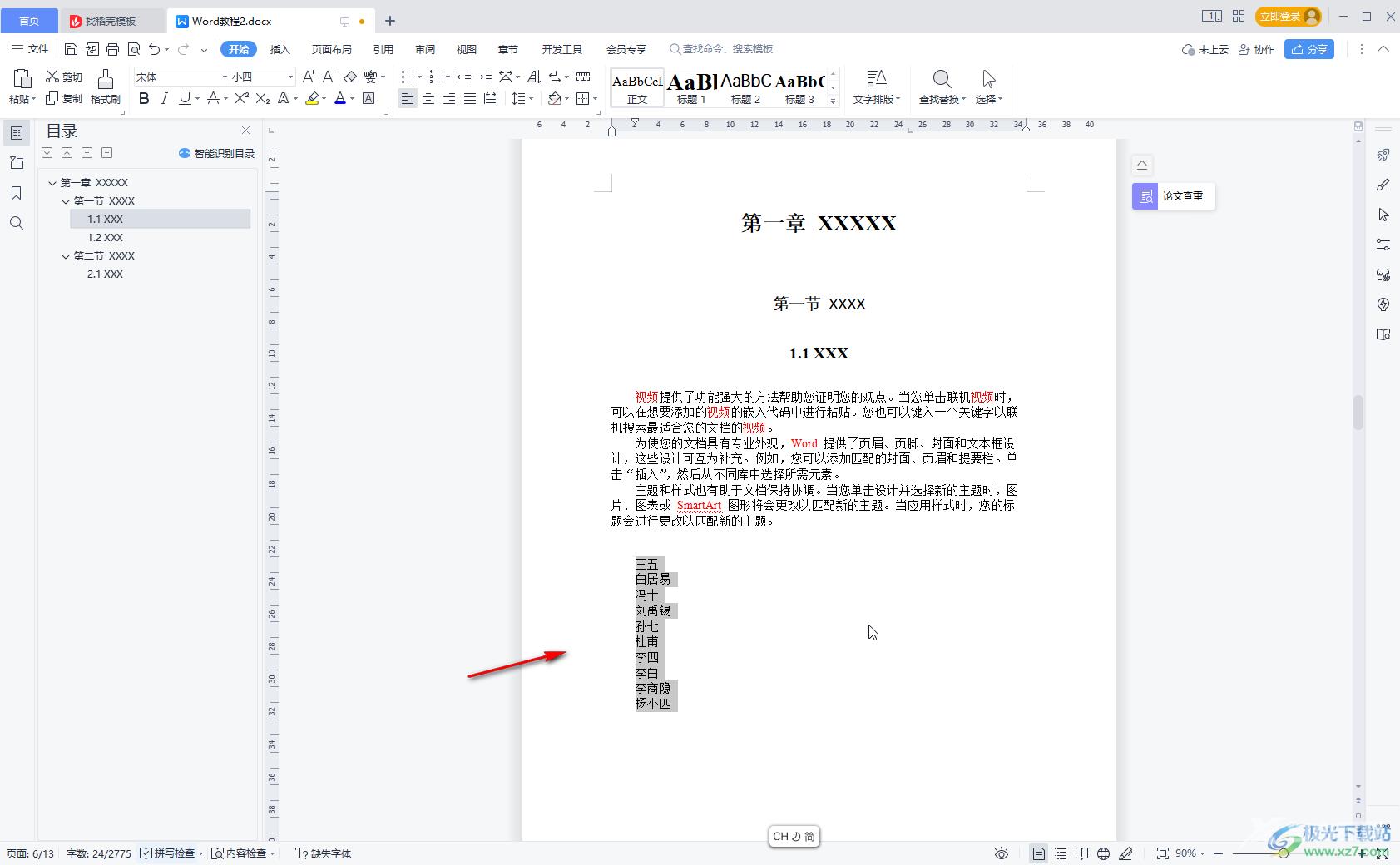
Task: Toggle Page layout view in status bar
Action: pyautogui.click(x=1038, y=853)
